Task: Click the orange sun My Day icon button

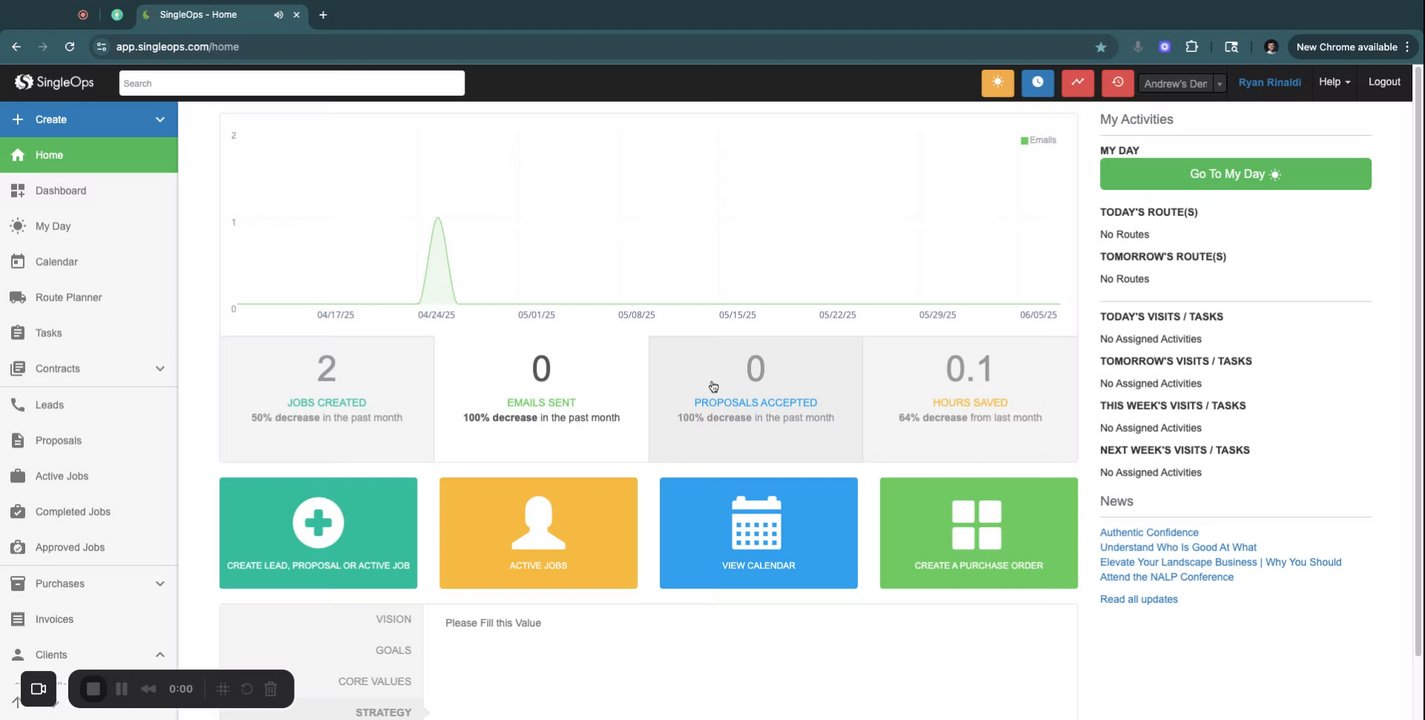Action: click(x=997, y=83)
